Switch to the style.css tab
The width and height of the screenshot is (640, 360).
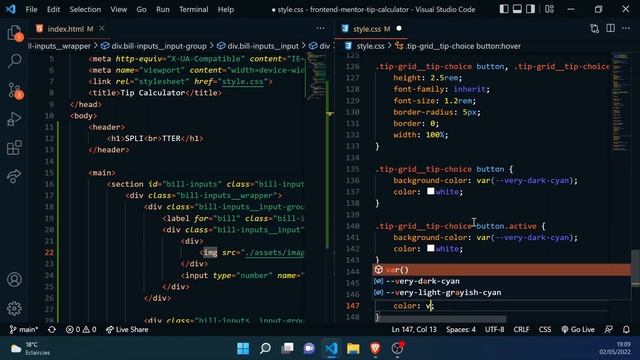pos(371,29)
